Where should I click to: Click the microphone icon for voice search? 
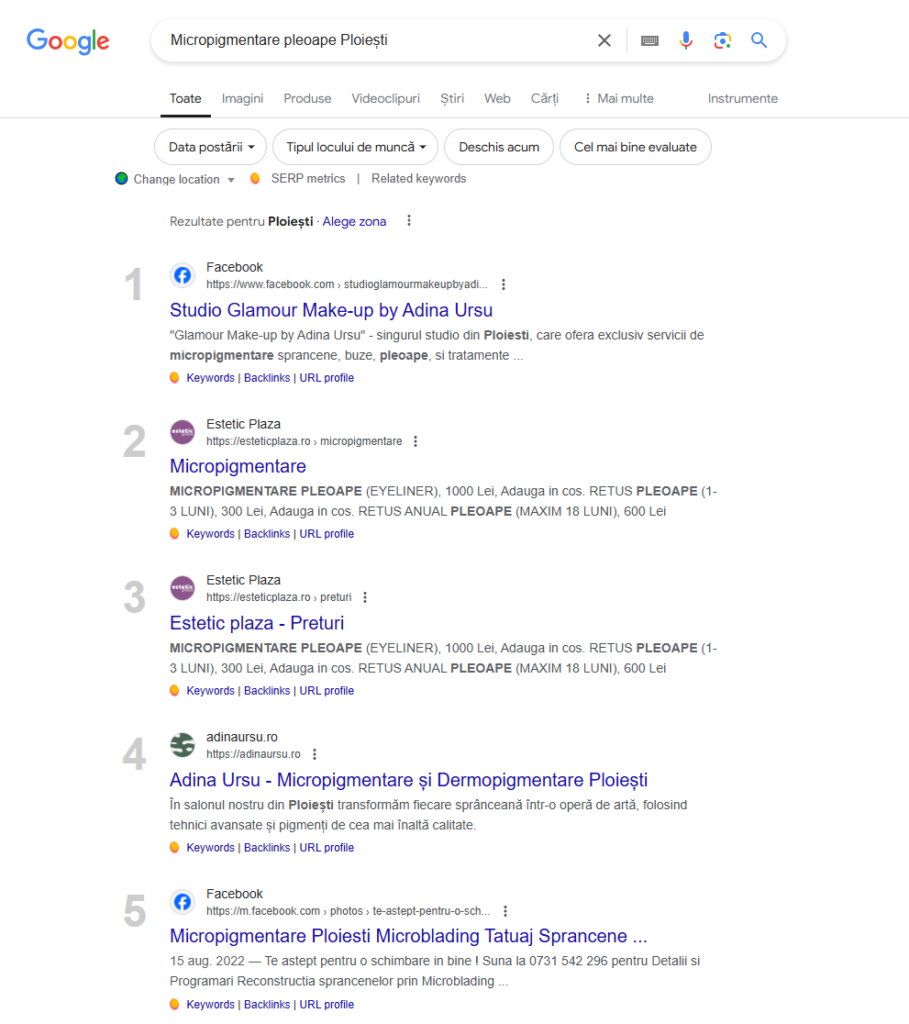click(x=686, y=40)
